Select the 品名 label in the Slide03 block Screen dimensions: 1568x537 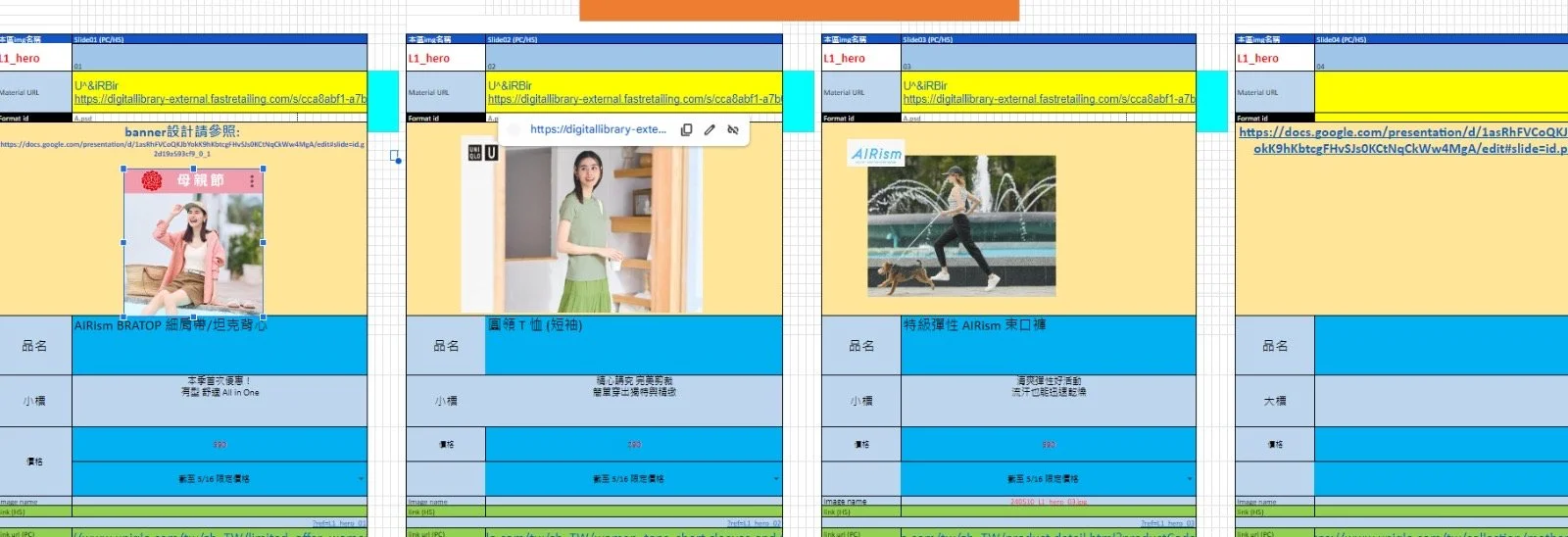pos(861,345)
